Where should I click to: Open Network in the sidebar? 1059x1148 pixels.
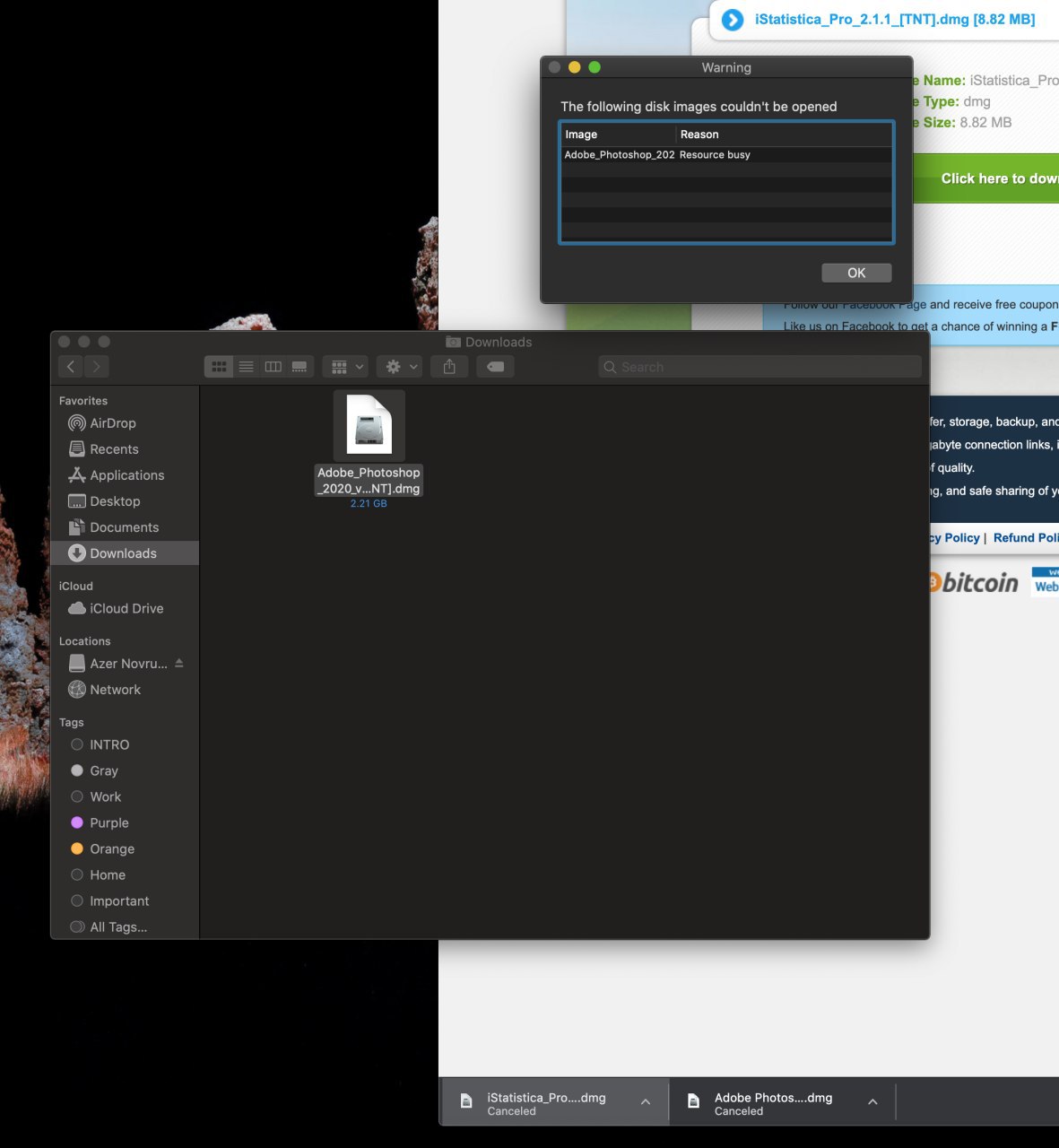tap(125, 690)
